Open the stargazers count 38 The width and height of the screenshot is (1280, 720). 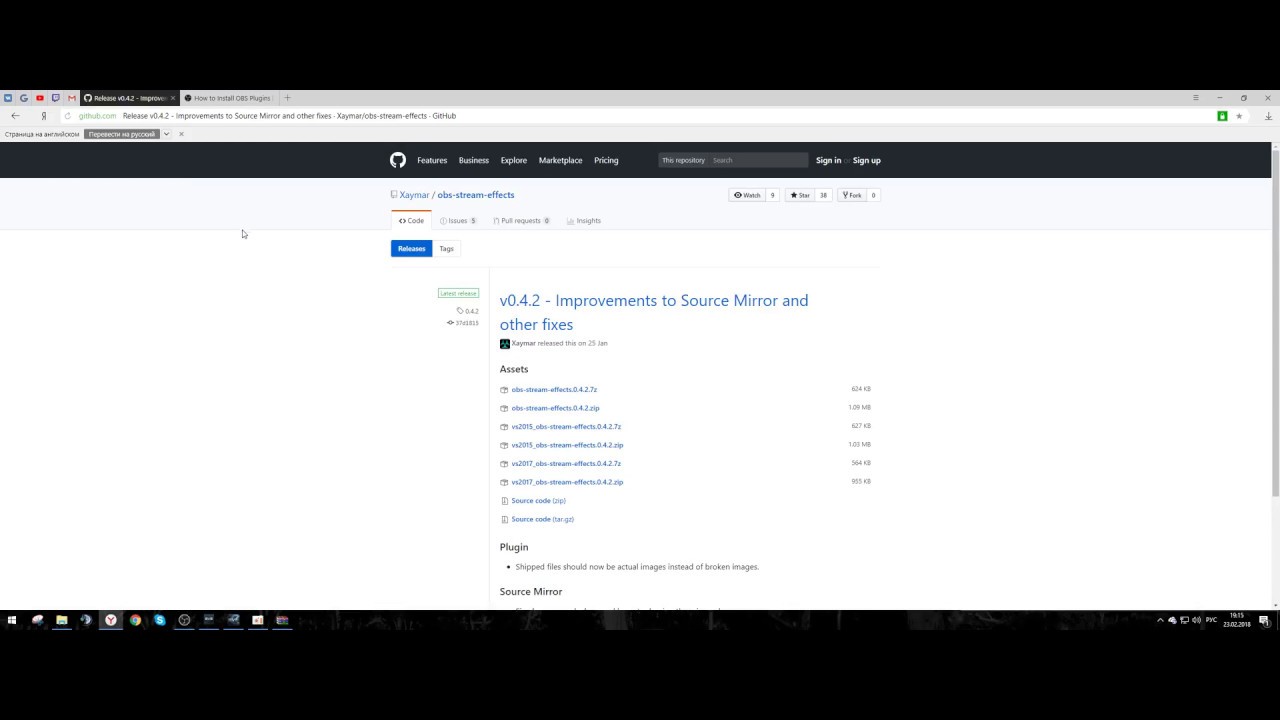824,195
